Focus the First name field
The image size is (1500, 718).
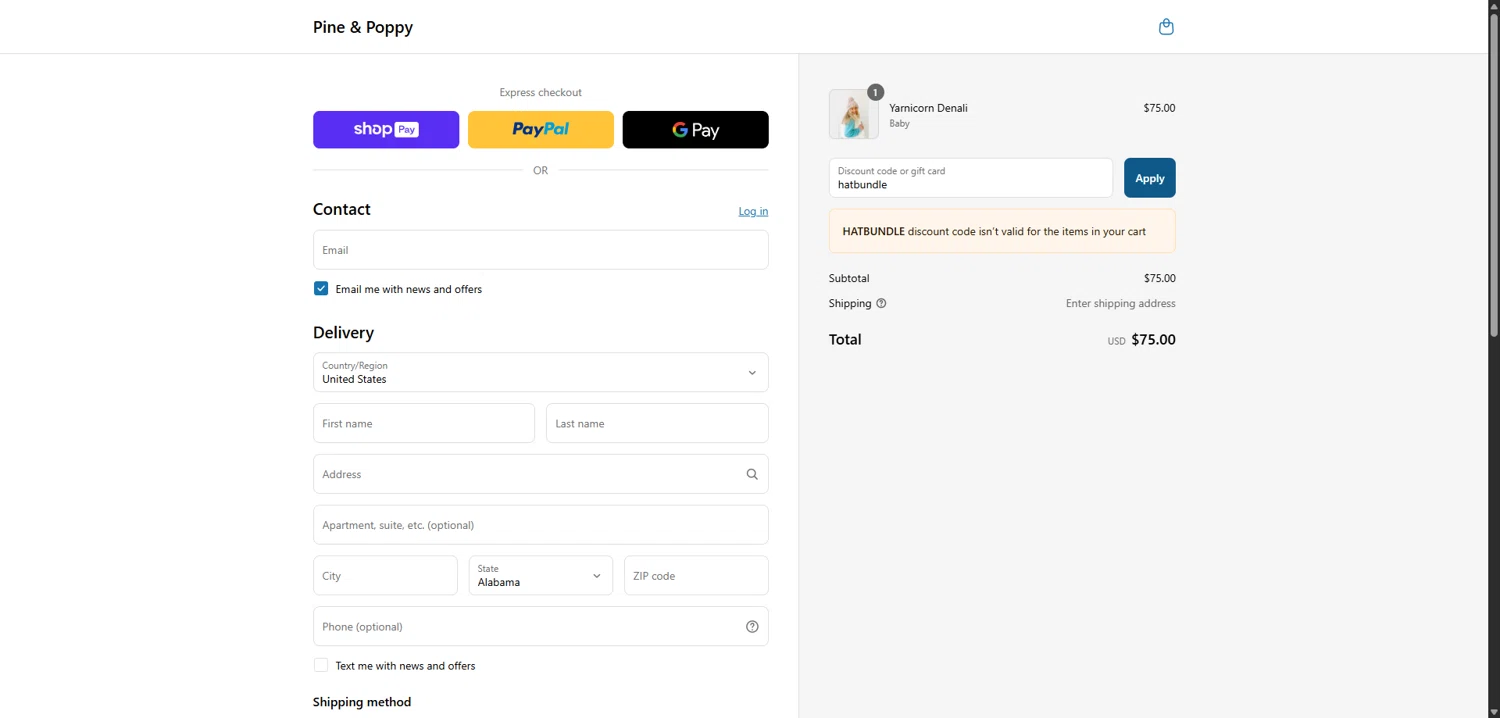[x=424, y=423]
